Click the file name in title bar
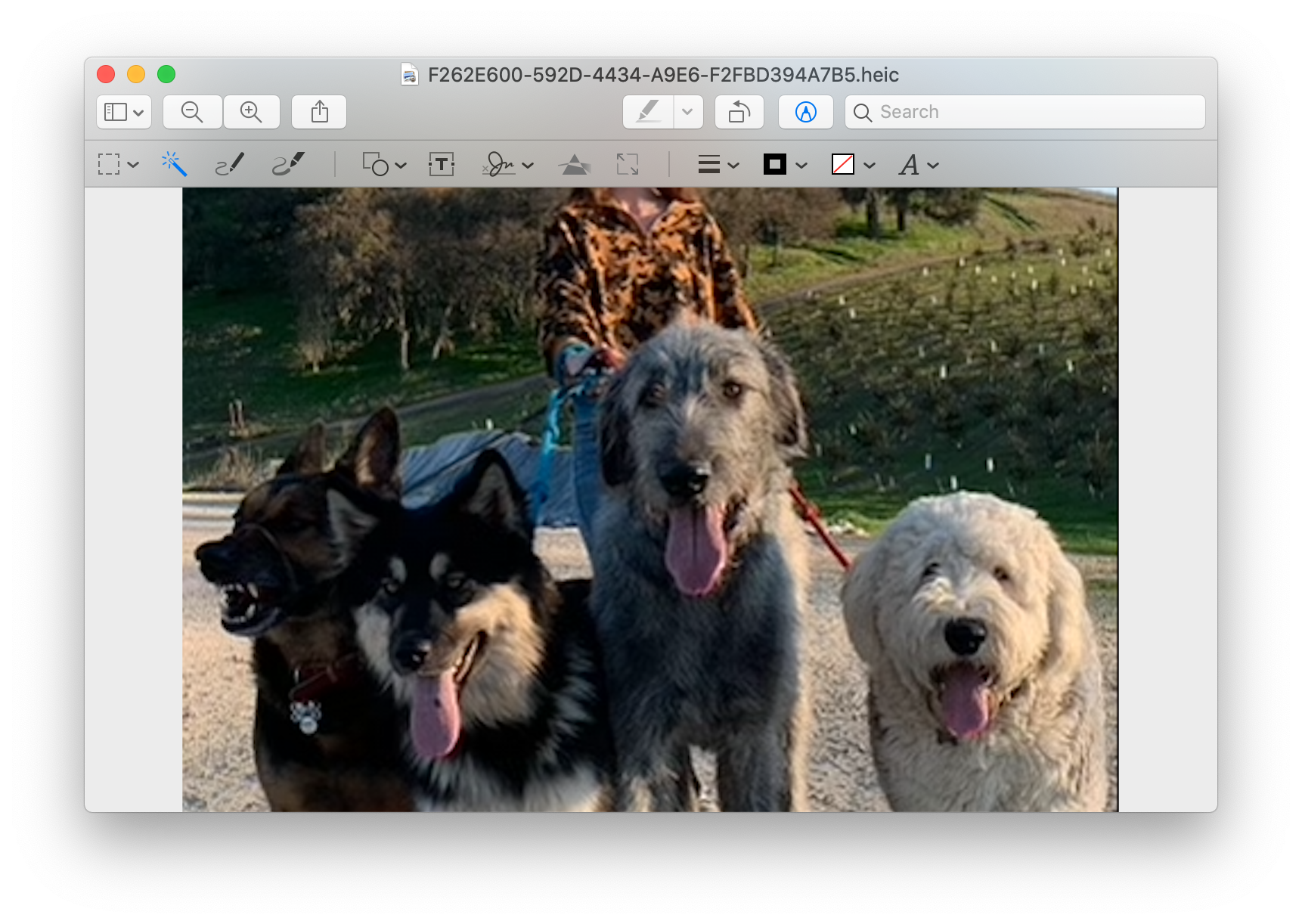The image size is (1302, 924). (663, 75)
